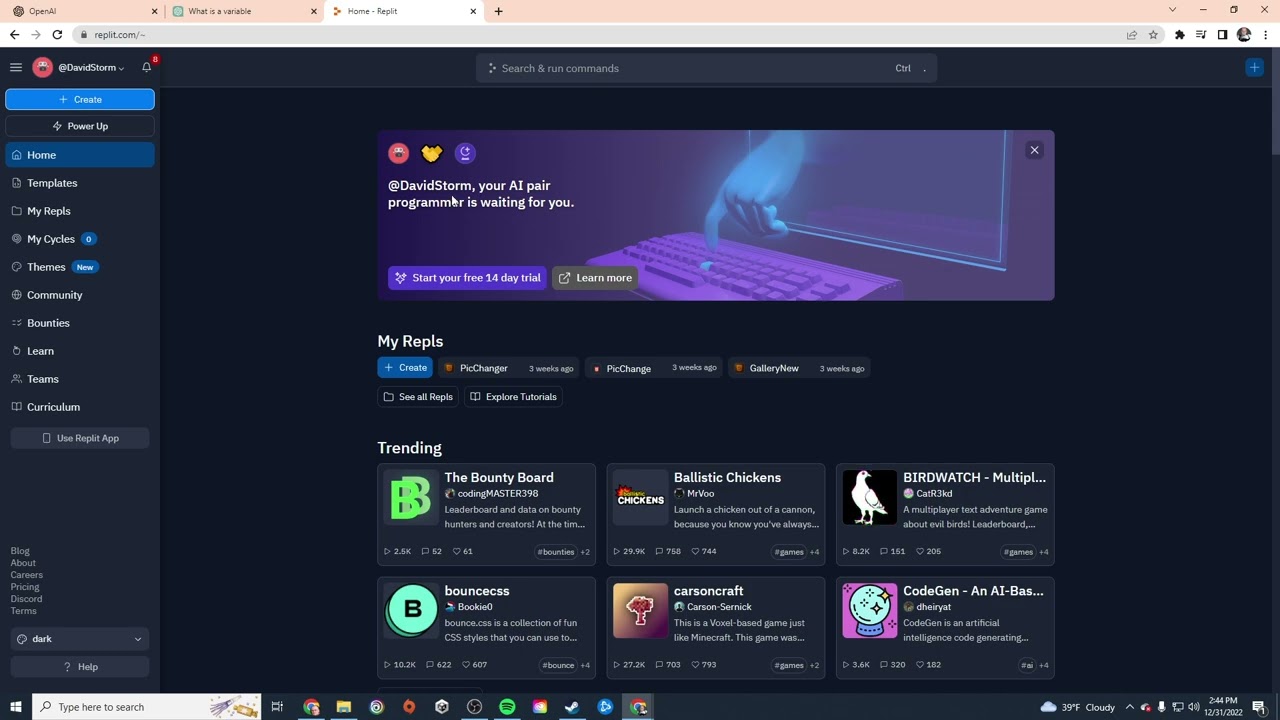
Task: Click the Learn more button
Action: coord(594,278)
